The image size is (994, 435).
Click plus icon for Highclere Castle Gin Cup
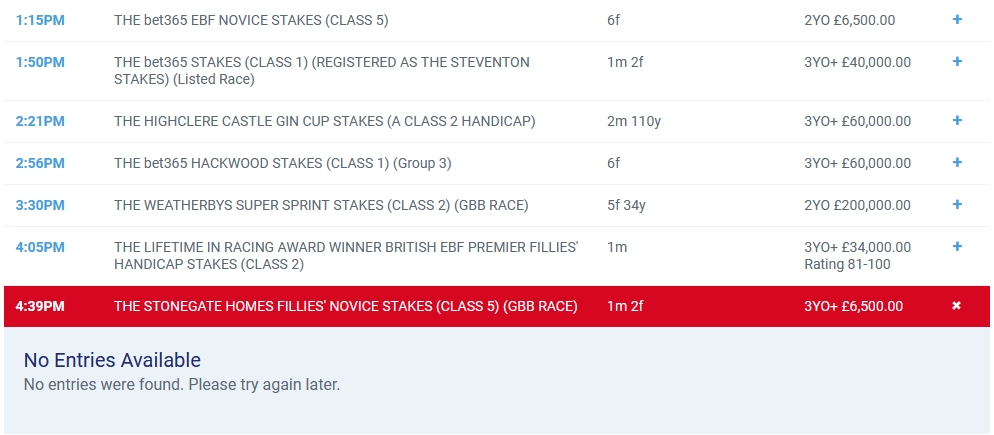click(957, 121)
